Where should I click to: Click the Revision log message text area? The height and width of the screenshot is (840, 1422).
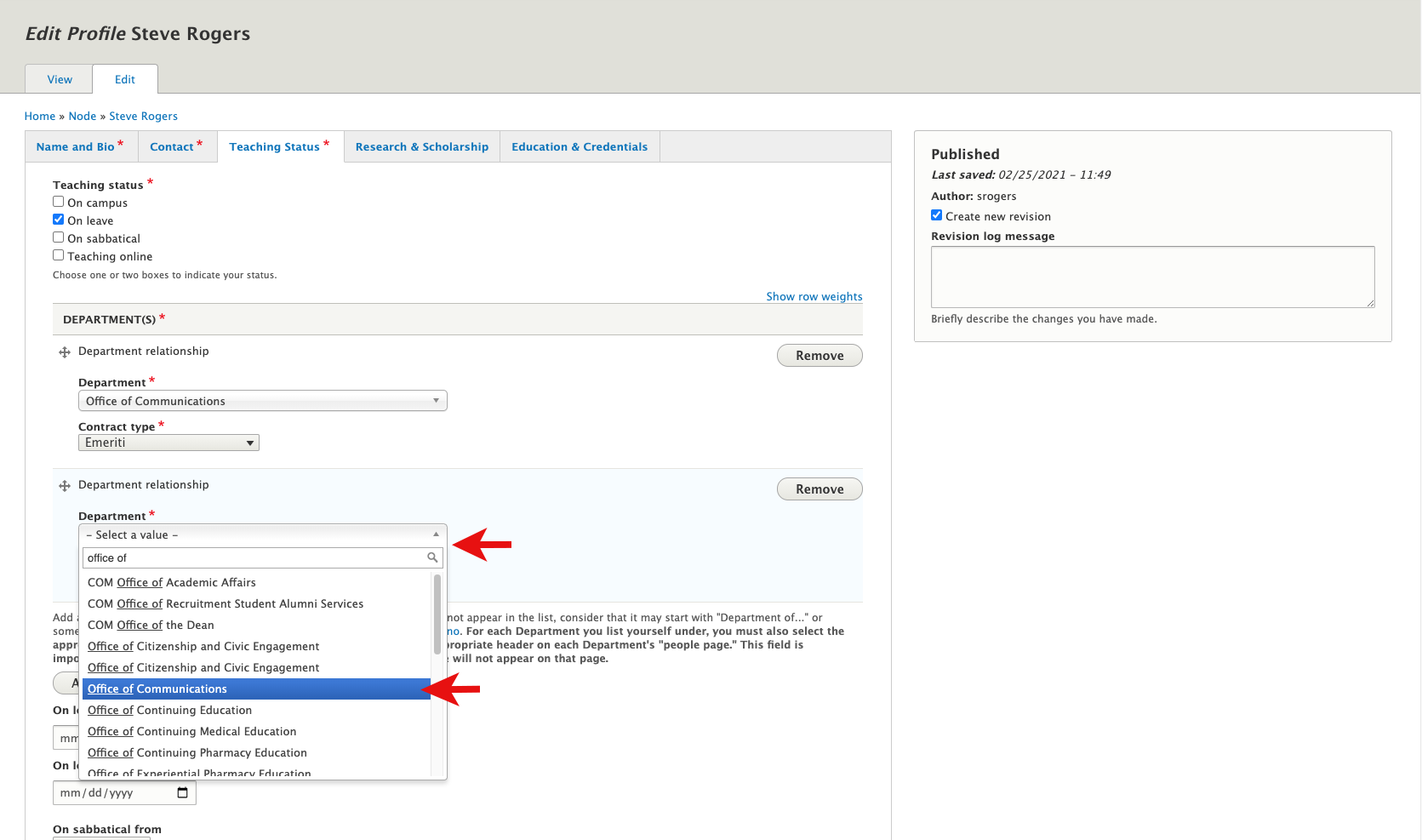coord(1152,277)
